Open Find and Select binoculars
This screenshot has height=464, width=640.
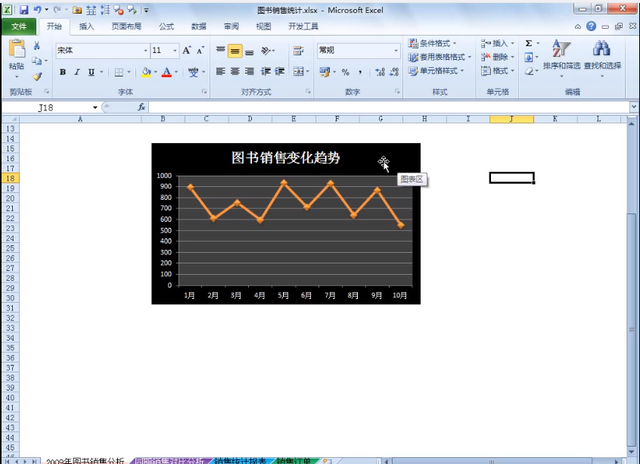pyautogui.click(x=602, y=54)
